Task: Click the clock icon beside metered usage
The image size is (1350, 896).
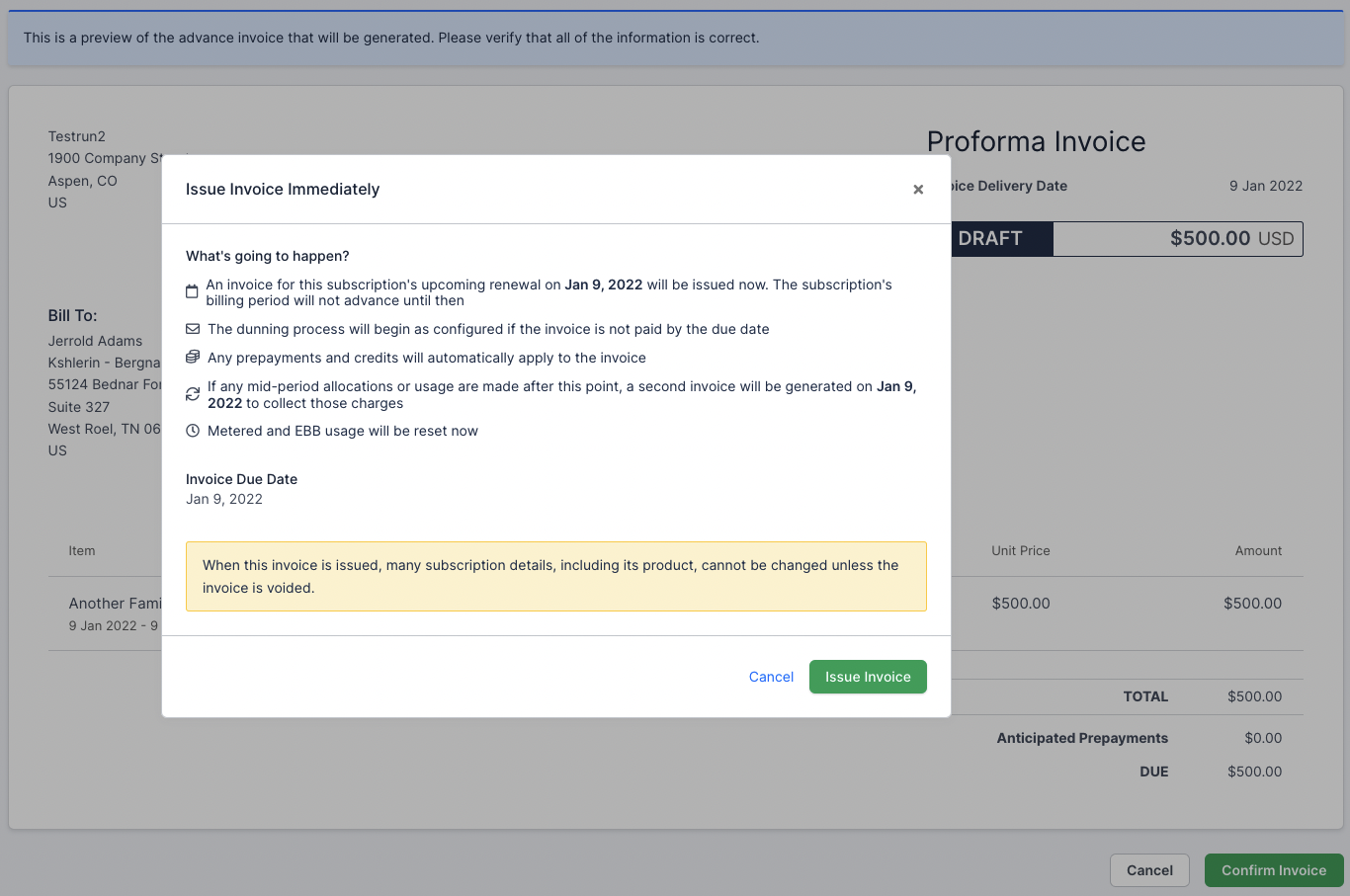Action: tap(193, 431)
